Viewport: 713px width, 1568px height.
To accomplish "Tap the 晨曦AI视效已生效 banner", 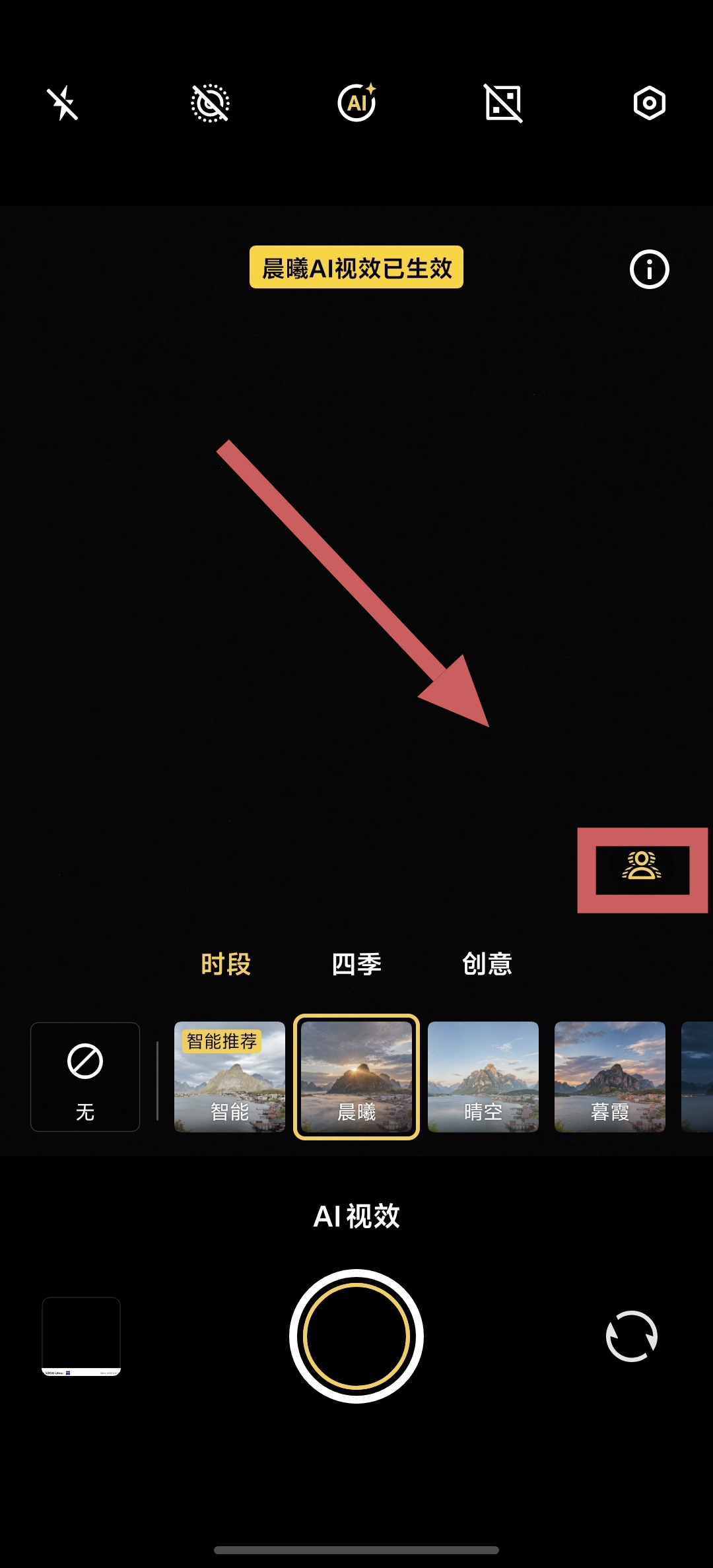I will (x=356, y=267).
